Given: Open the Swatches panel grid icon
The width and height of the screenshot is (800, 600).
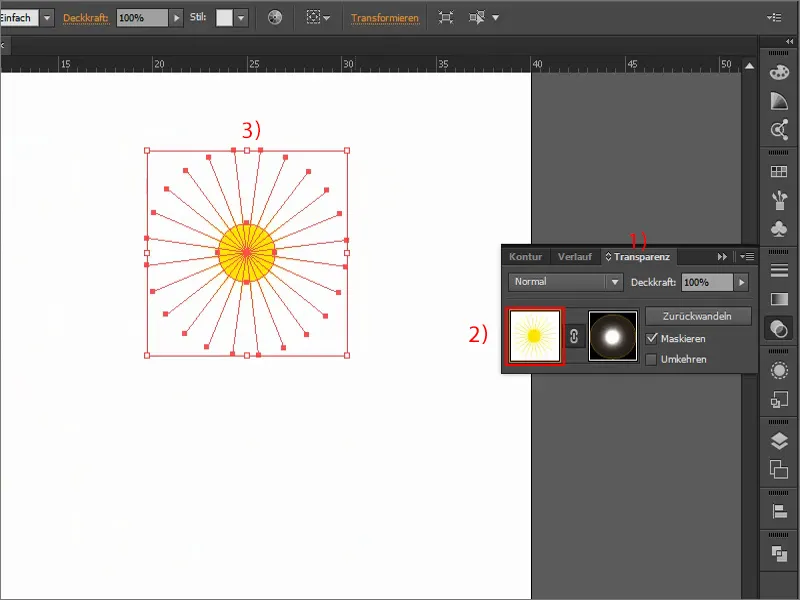Looking at the screenshot, I should click(x=779, y=171).
